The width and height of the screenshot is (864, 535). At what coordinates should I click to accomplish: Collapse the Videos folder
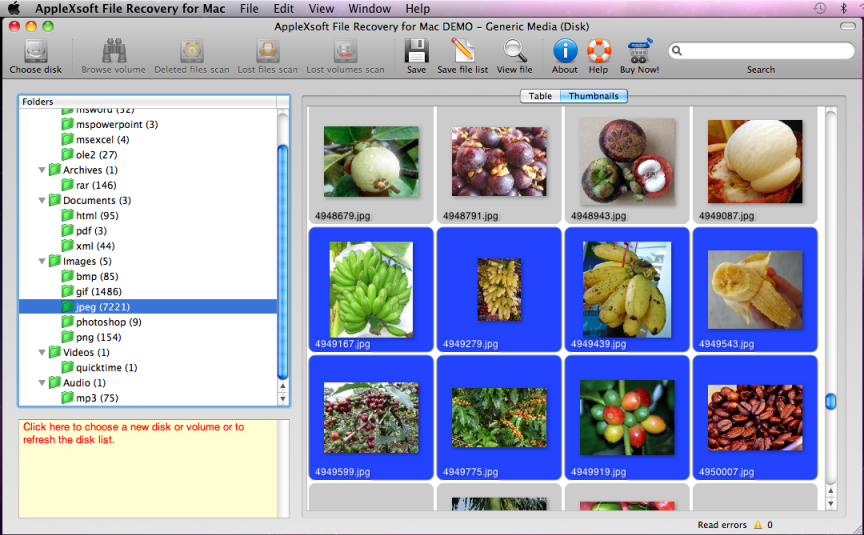coord(42,352)
